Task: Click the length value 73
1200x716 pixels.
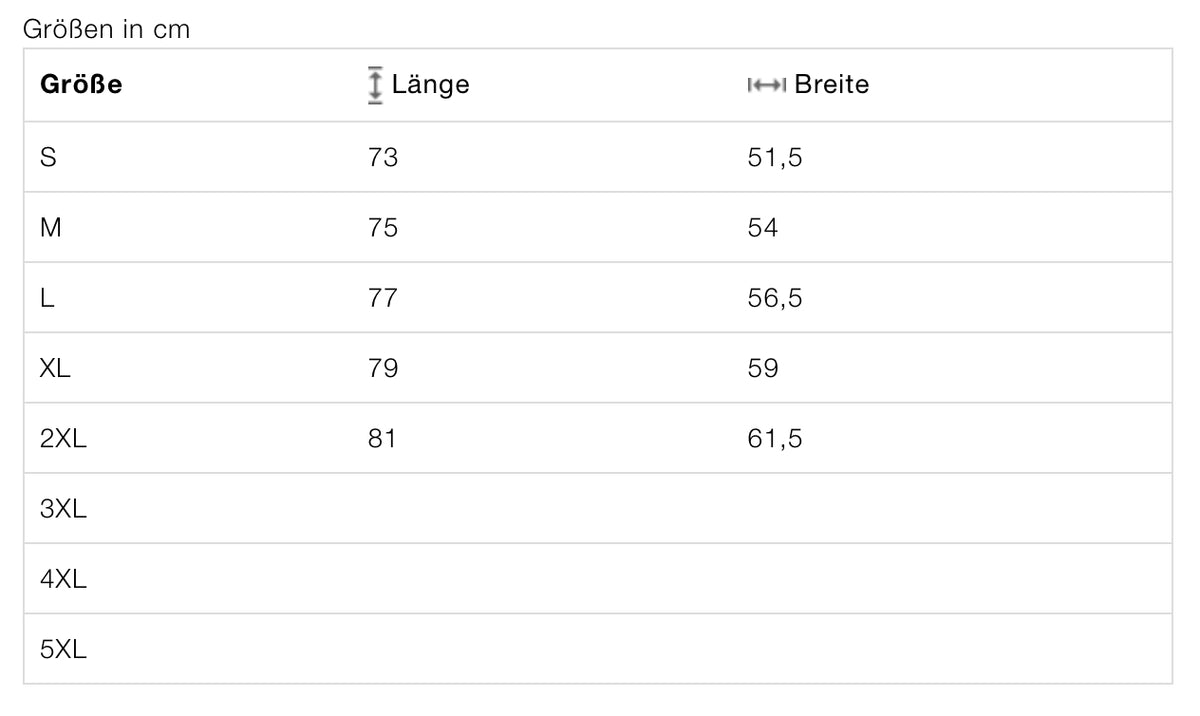Action: (x=383, y=157)
